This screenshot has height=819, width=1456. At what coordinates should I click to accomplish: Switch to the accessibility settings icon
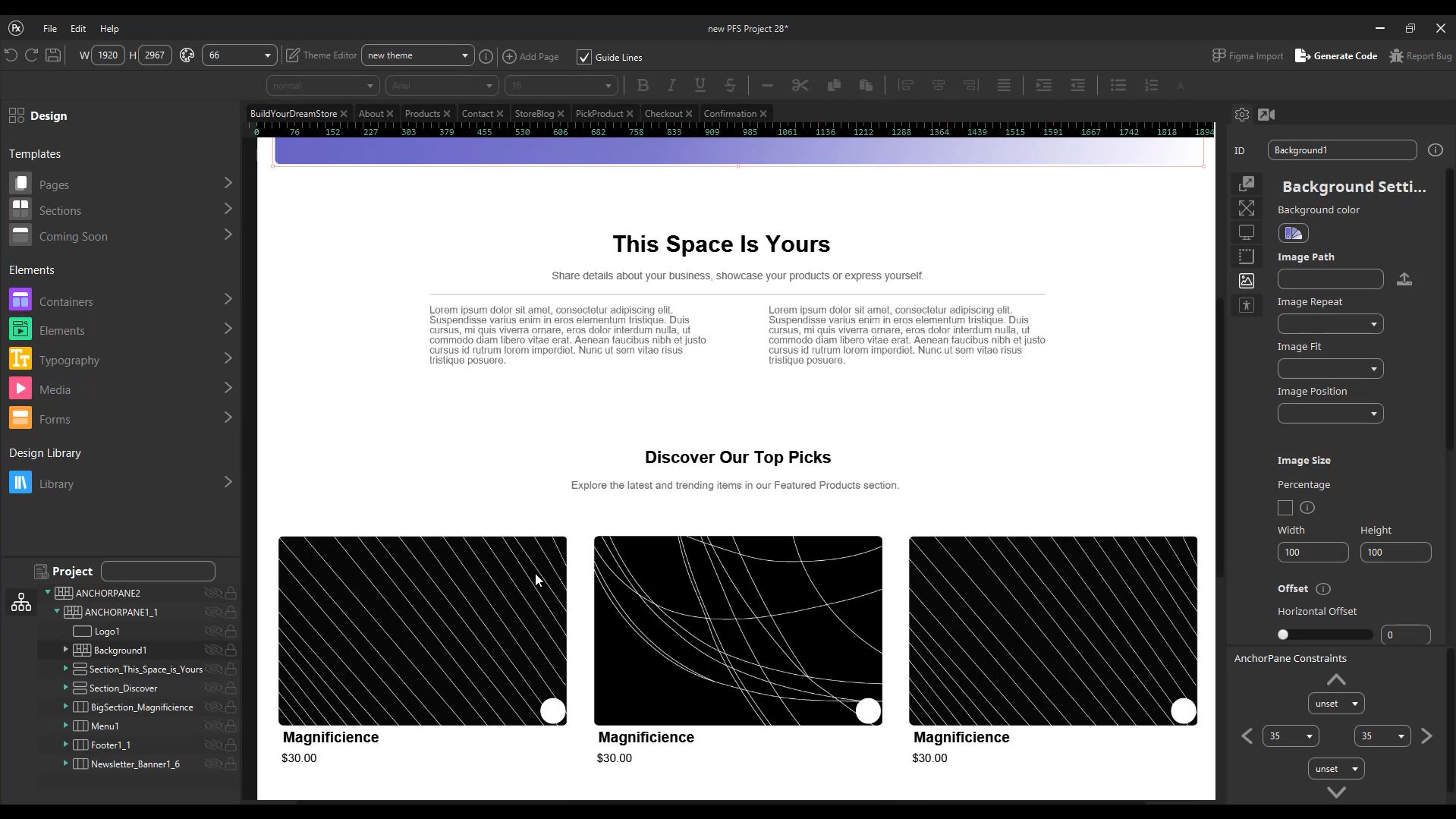1247,305
